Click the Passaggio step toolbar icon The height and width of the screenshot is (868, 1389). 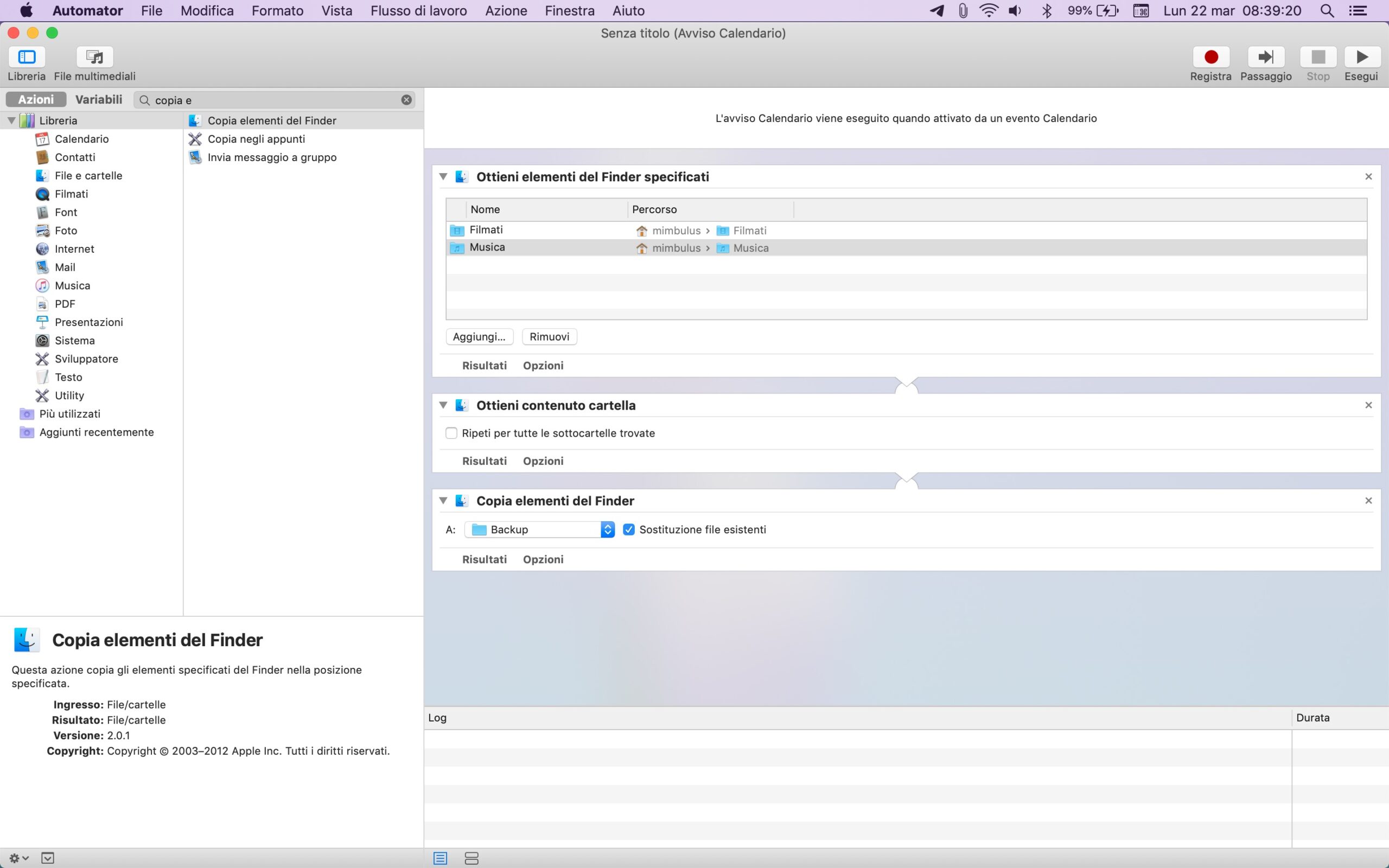(1266, 57)
